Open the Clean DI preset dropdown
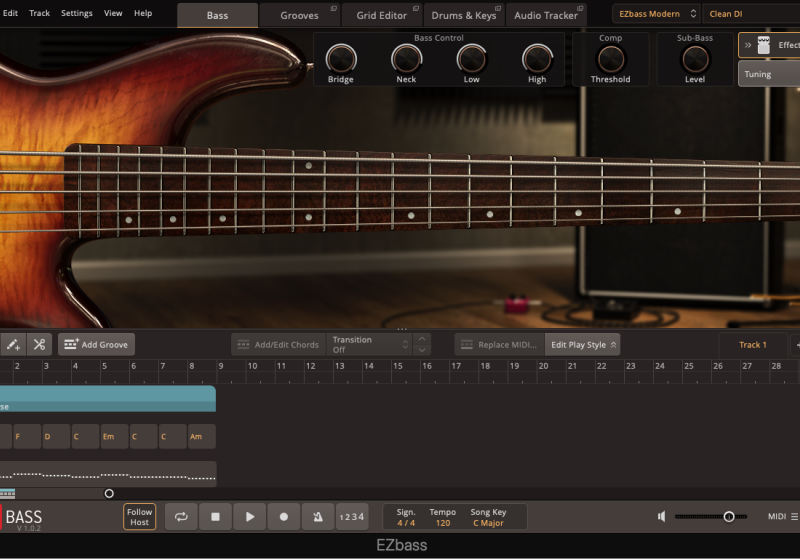 click(x=751, y=14)
